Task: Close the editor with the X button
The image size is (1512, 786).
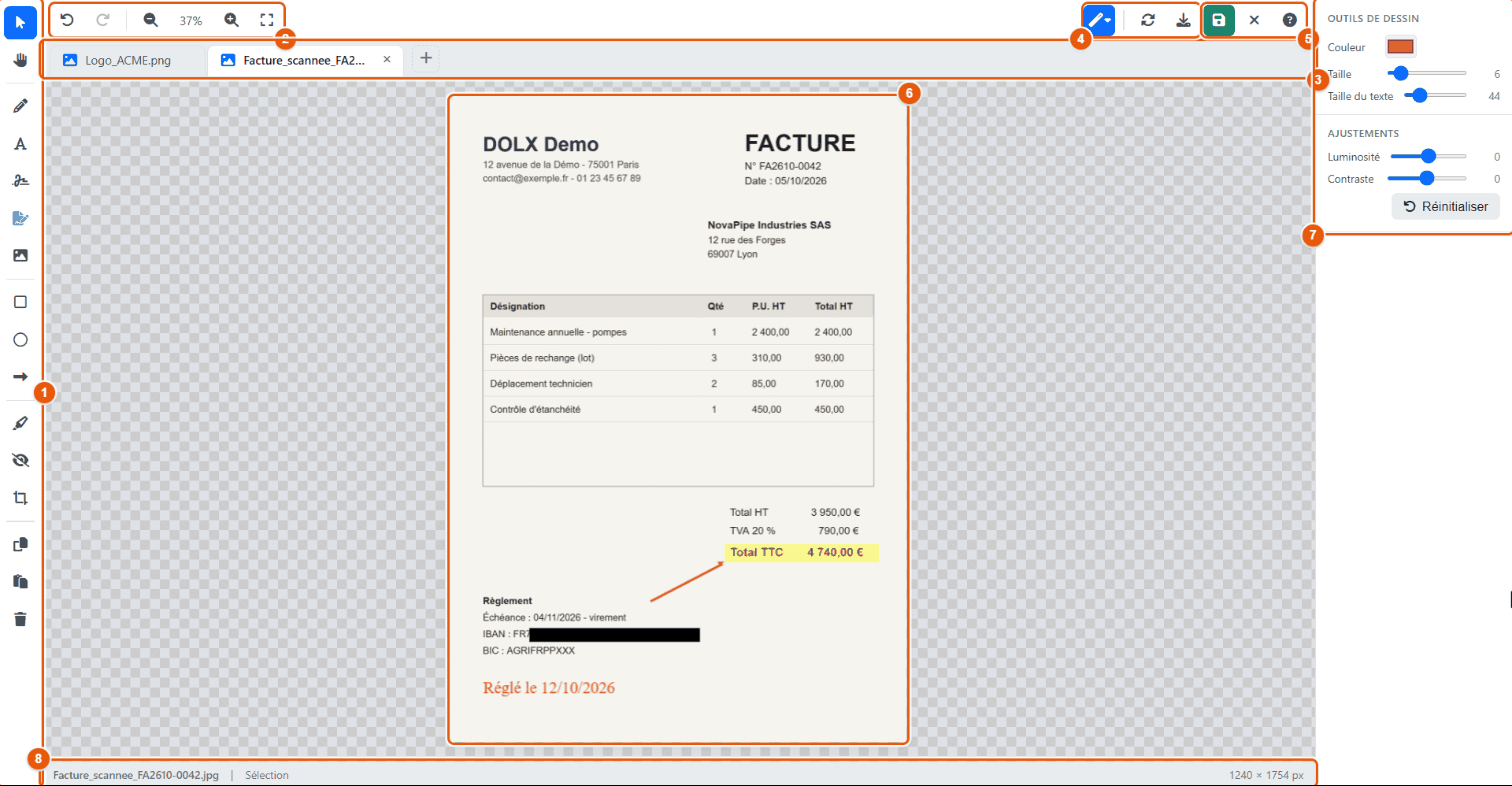Action: pyautogui.click(x=1254, y=20)
